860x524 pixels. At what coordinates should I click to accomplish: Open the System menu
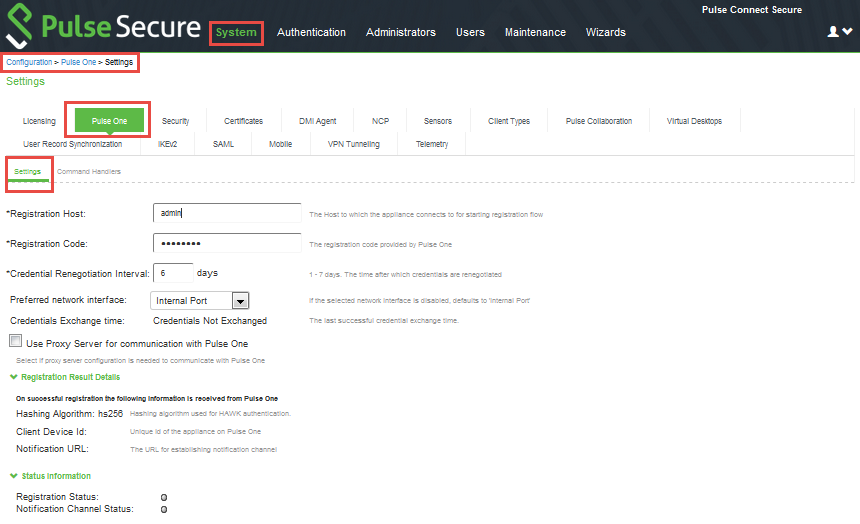point(236,32)
